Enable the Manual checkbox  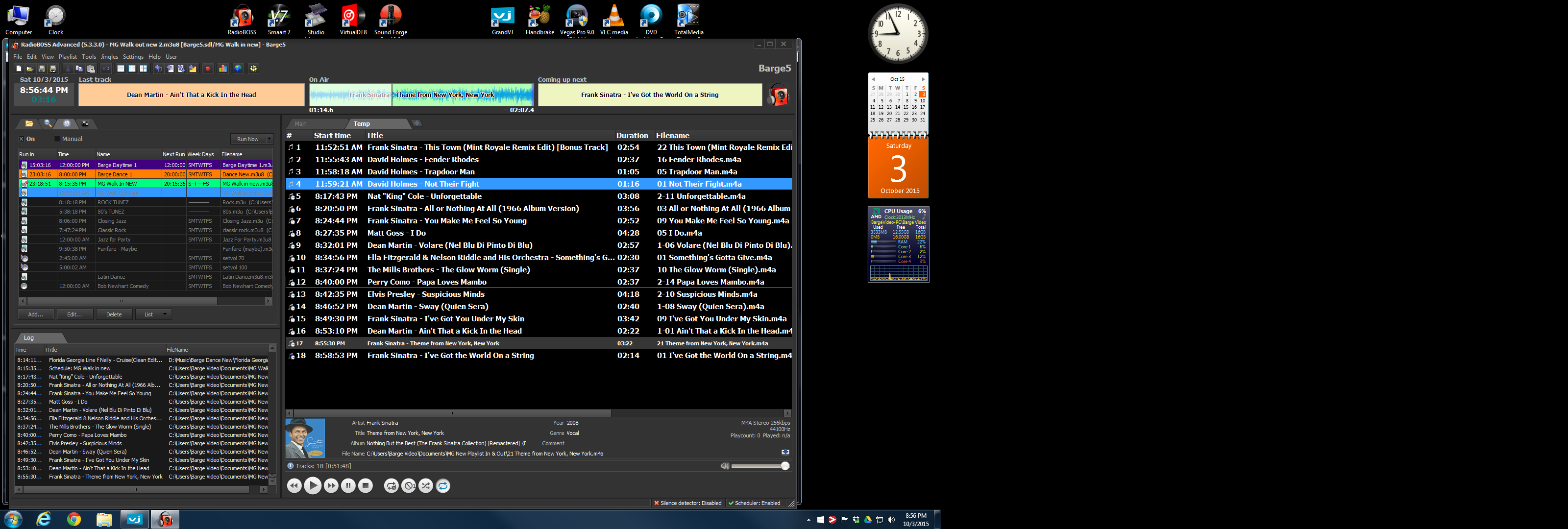[57, 140]
